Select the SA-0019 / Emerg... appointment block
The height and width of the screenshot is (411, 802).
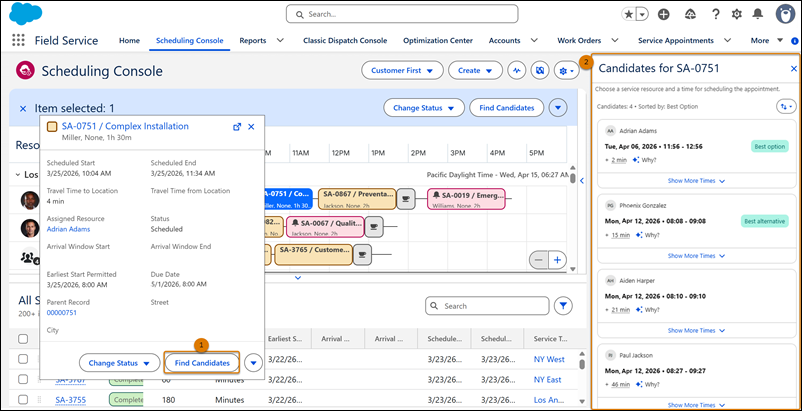point(466,199)
